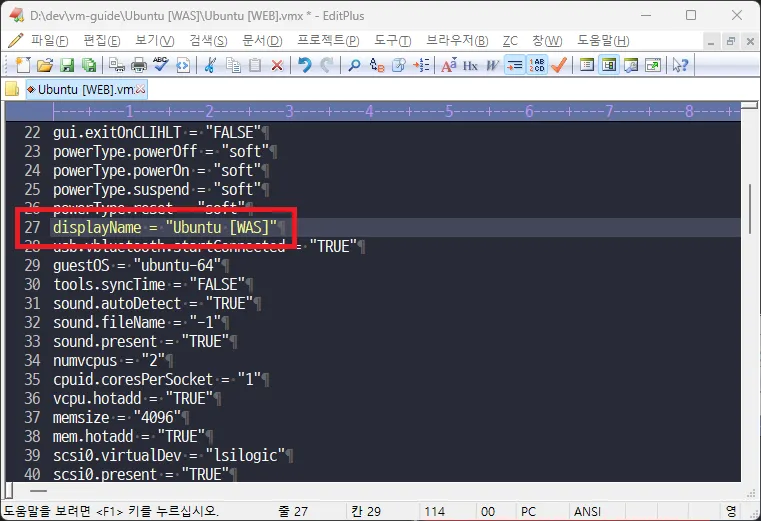Toggle Auto Indent toolbar button
Screen dimensions: 761x521
click(x=514, y=65)
